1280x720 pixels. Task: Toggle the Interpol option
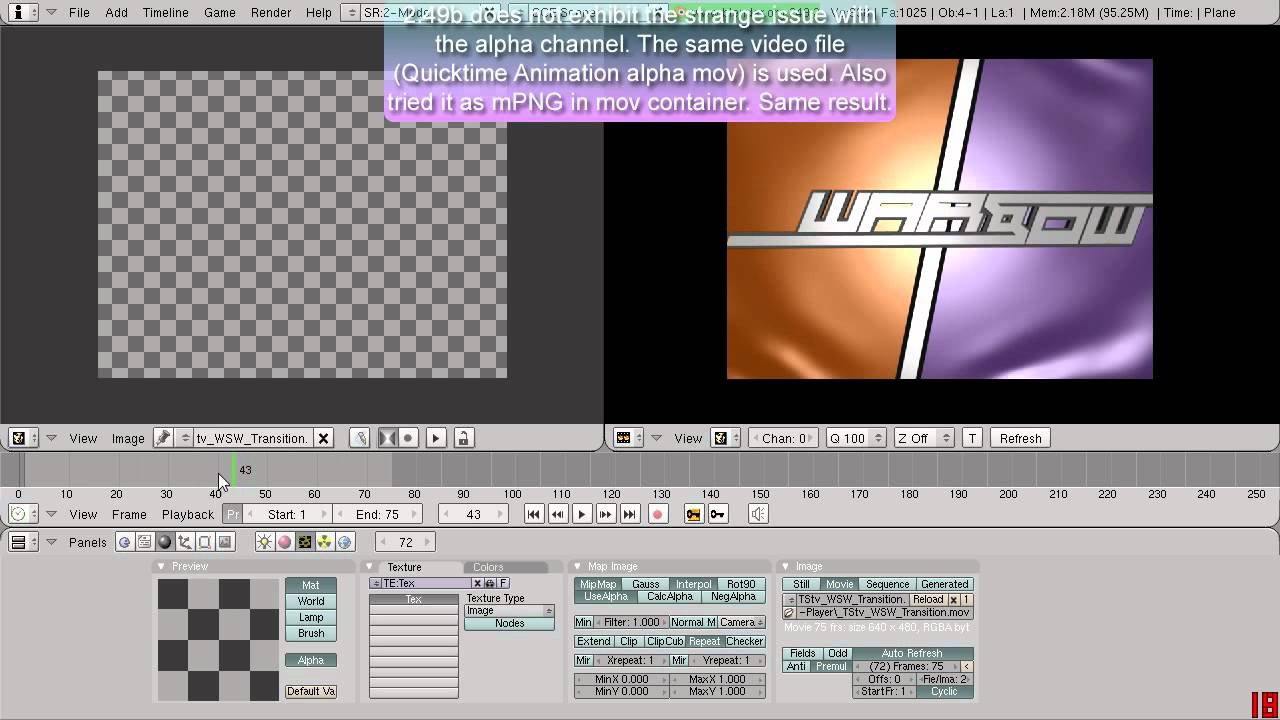point(693,584)
